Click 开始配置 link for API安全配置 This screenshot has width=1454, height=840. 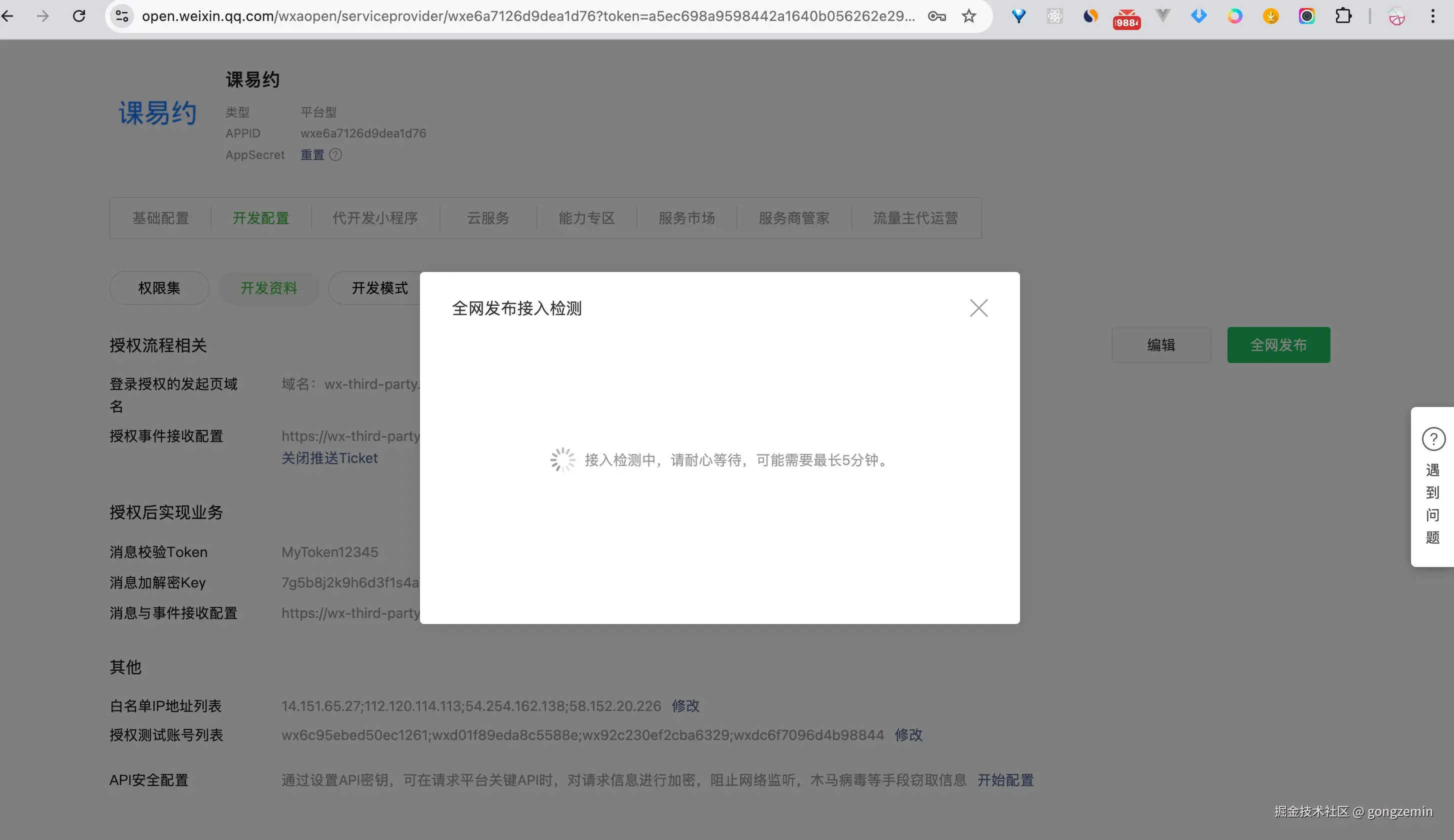1004,780
